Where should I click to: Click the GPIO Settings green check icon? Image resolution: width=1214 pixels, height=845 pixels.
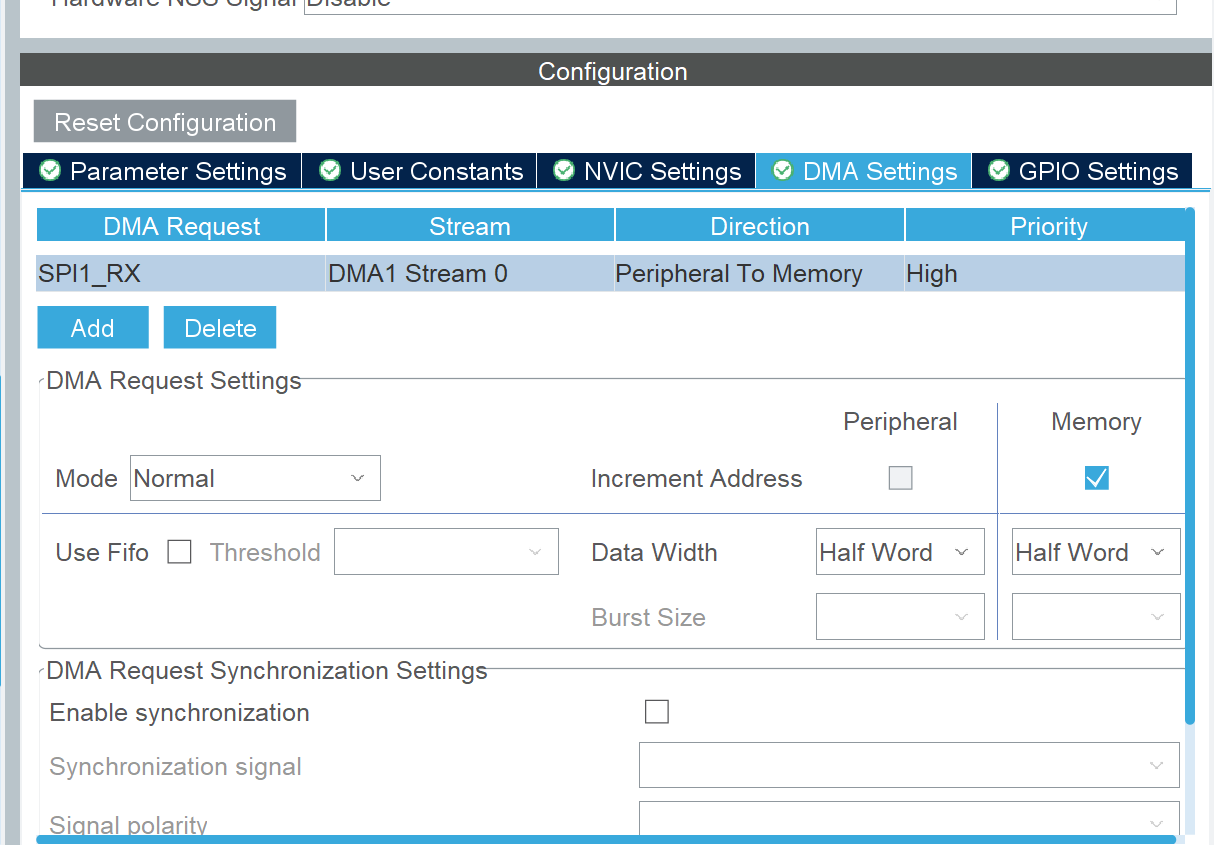pos(998,171)
